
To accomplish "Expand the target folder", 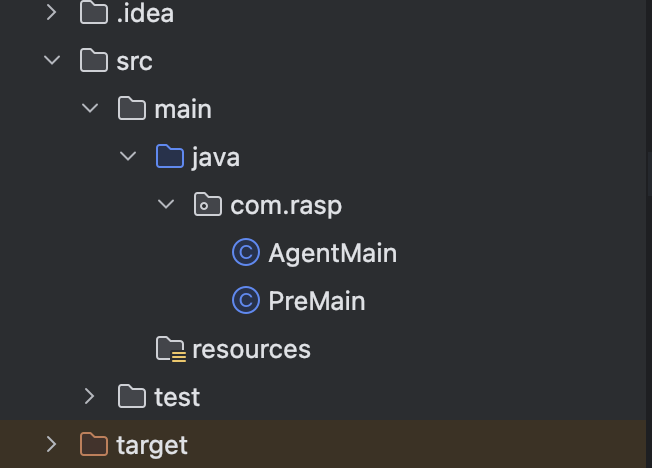I will [x=52, y=444].
